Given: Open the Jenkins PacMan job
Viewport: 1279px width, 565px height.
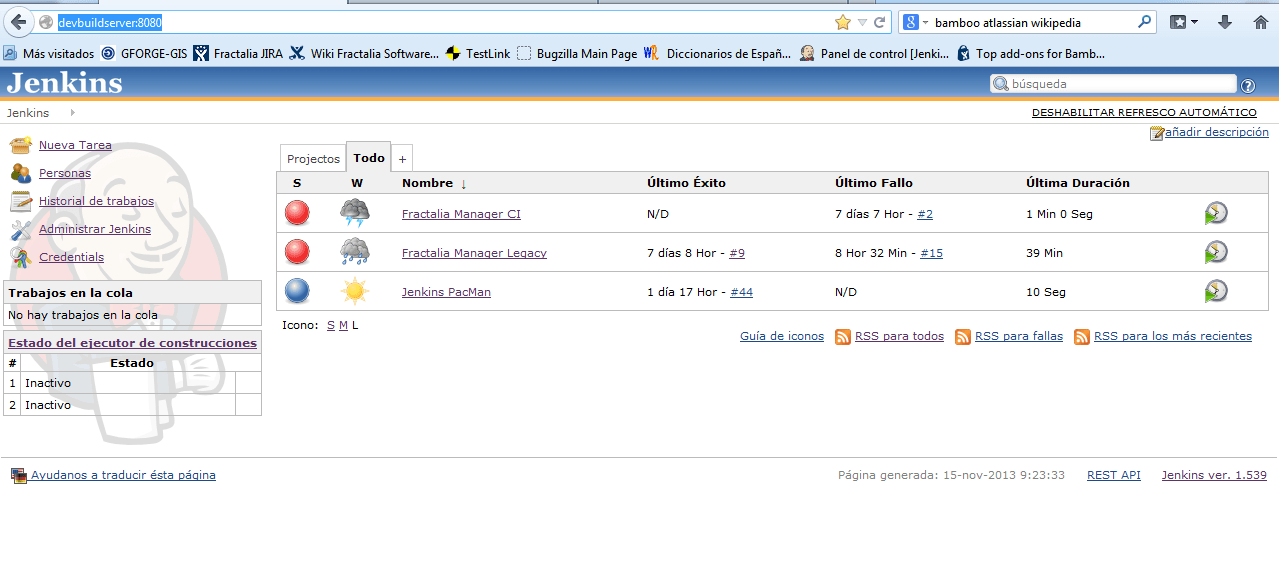Looking at the screenshot, I should (446, 292).
